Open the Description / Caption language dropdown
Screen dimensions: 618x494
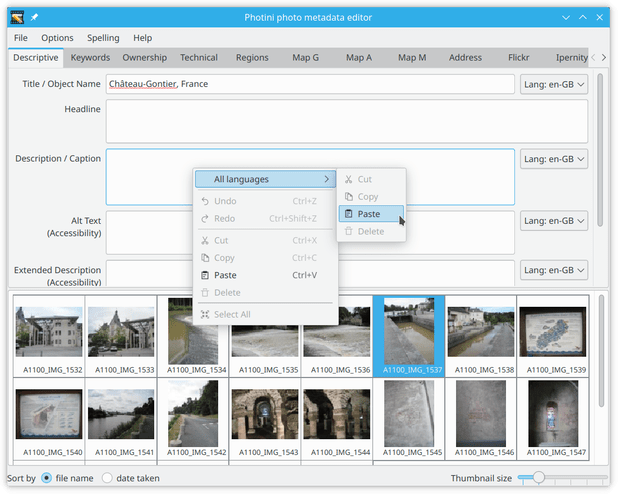point(554,159)
